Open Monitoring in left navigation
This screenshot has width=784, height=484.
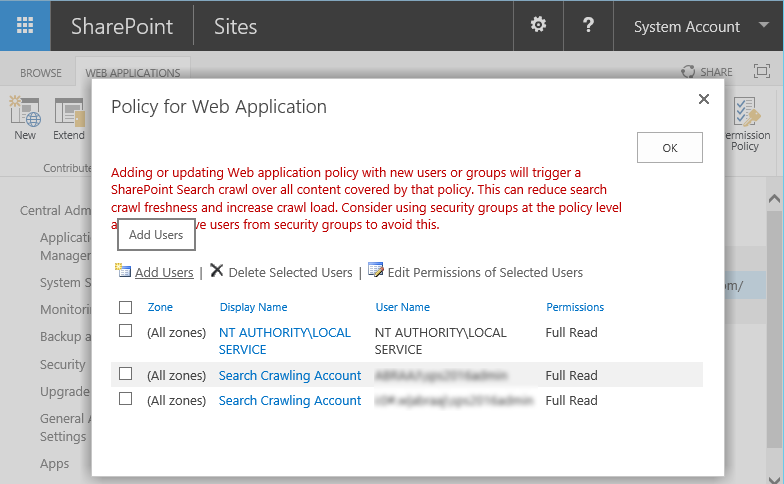[x=66, y=310]
